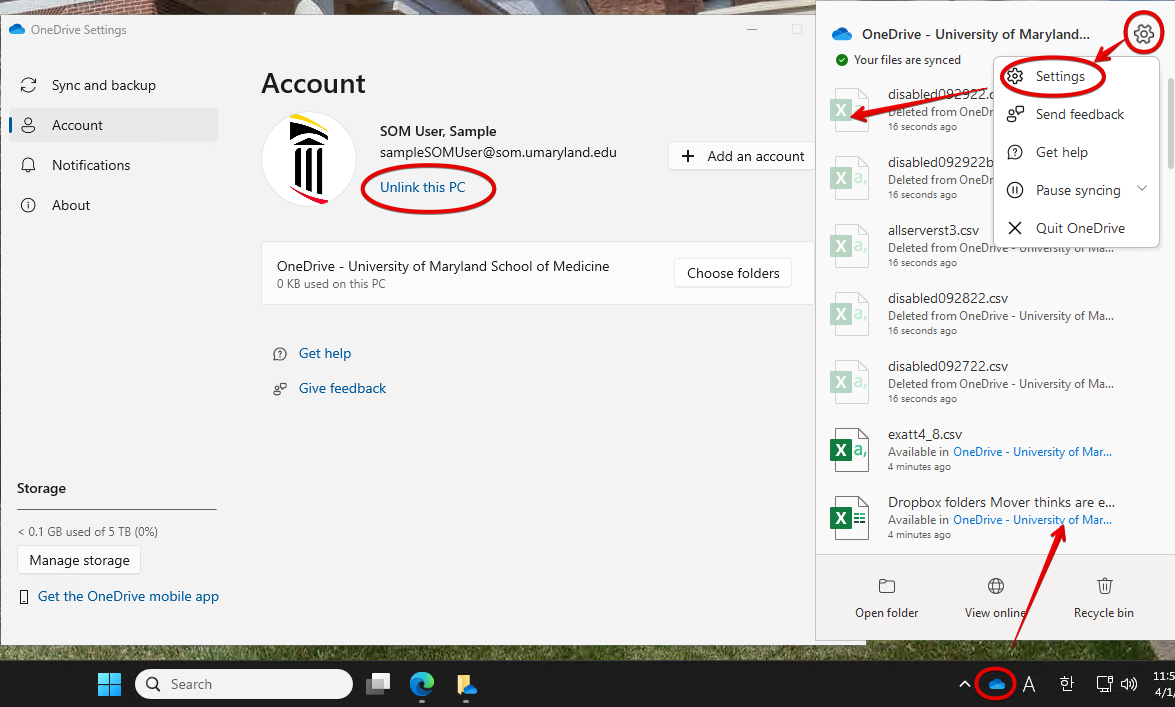This screenshot has height=707, width=1175.
Task: Click the taskbar Search box
Action: (x=244, y=684)
